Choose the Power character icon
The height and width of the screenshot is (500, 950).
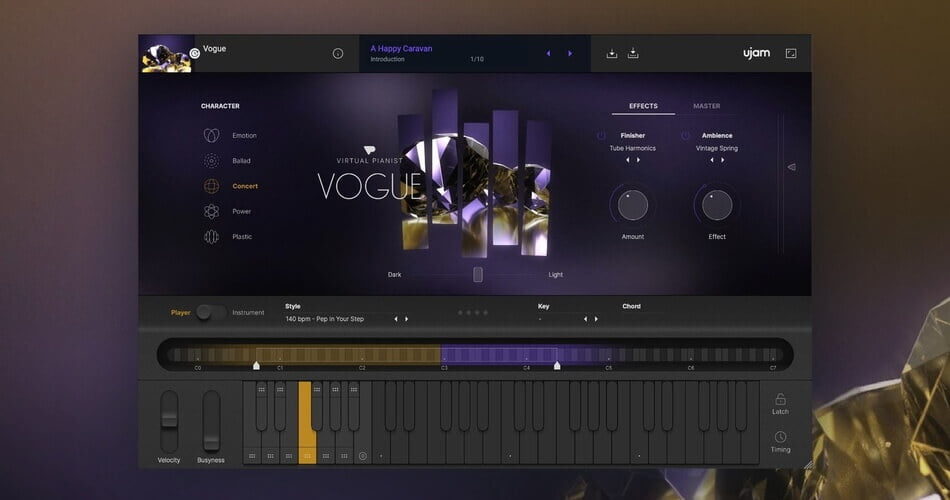click(x=211, y=211)
